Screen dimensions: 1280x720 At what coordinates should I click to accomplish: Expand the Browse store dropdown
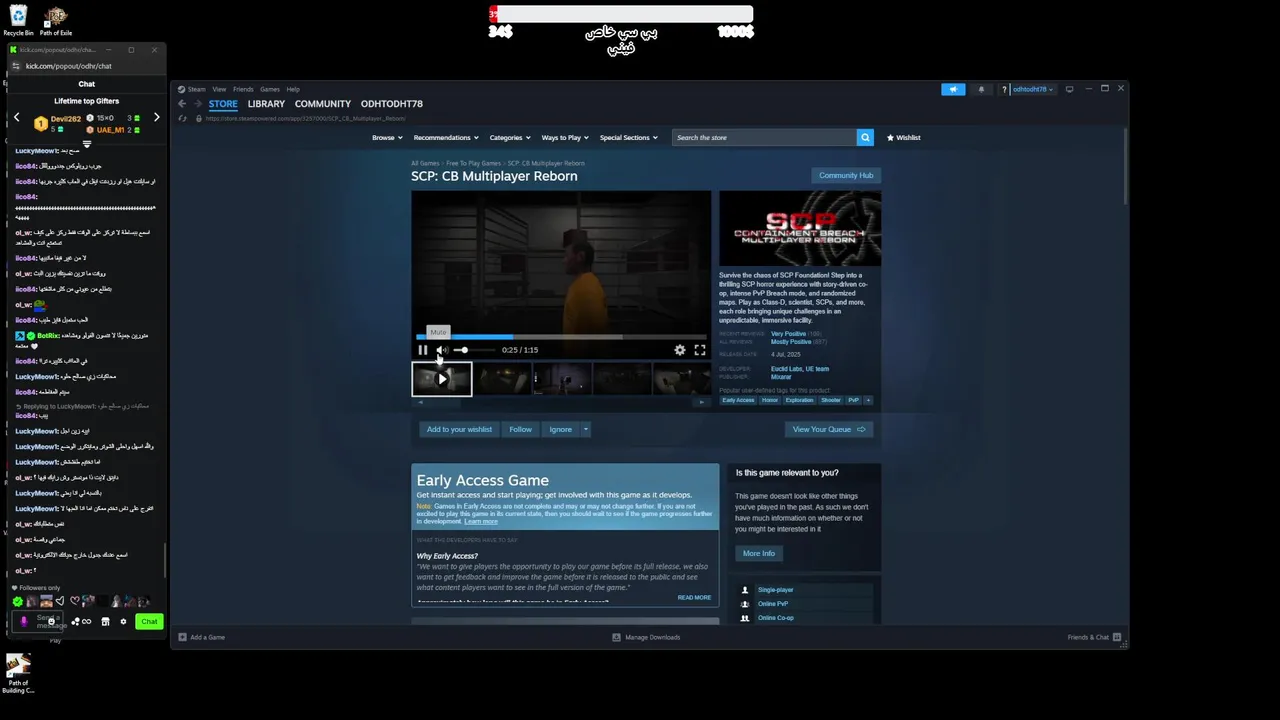(x=387, y=137)
